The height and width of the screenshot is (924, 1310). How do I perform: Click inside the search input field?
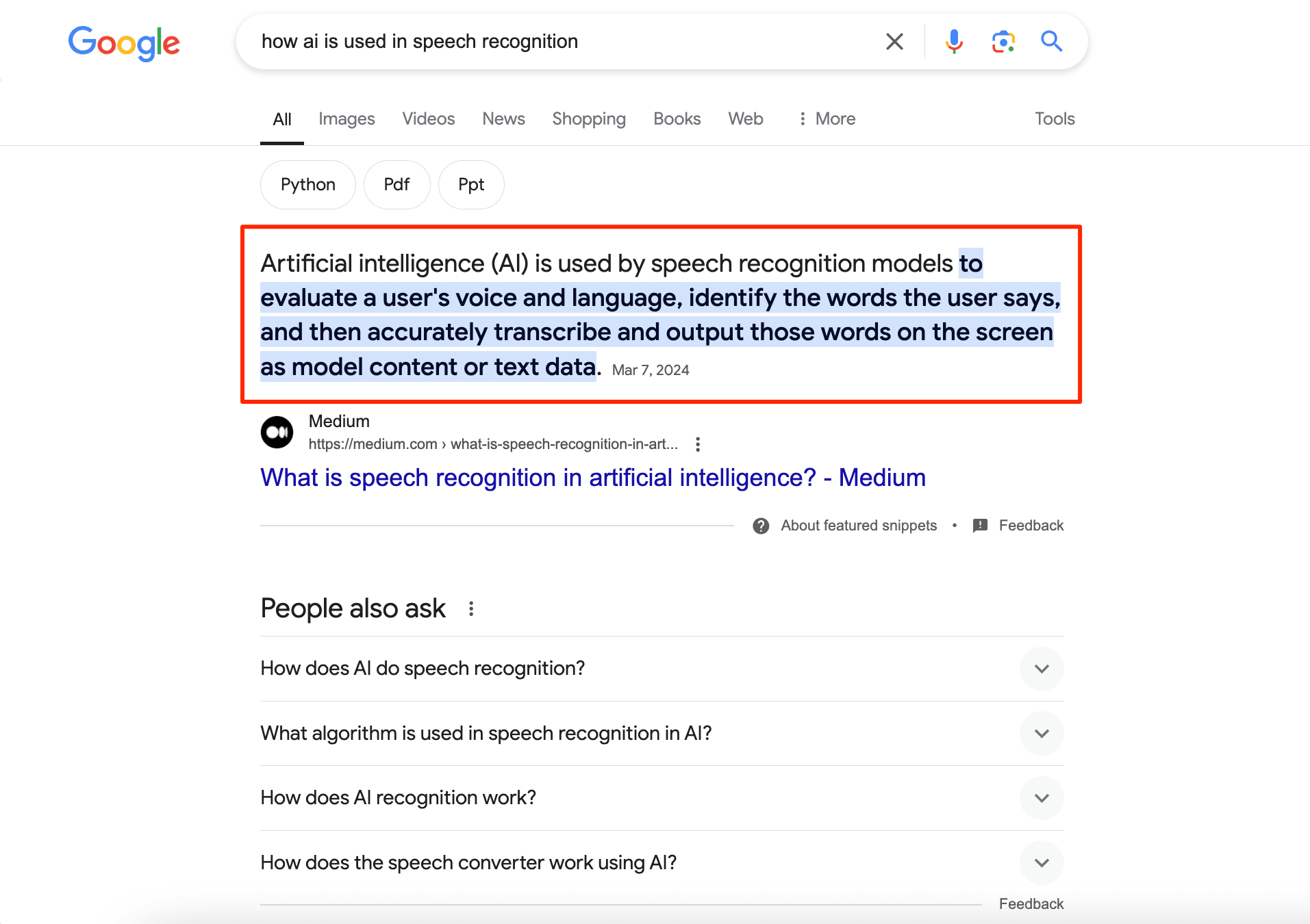pos(548,41)
